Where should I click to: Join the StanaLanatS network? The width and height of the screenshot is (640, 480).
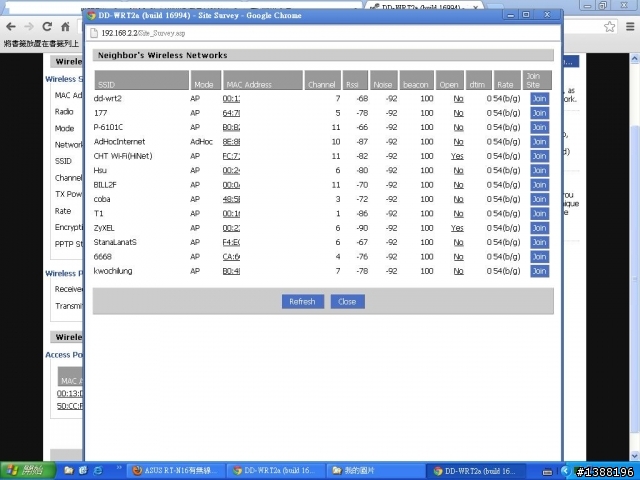pyautogui.click(x=539, y=242)
